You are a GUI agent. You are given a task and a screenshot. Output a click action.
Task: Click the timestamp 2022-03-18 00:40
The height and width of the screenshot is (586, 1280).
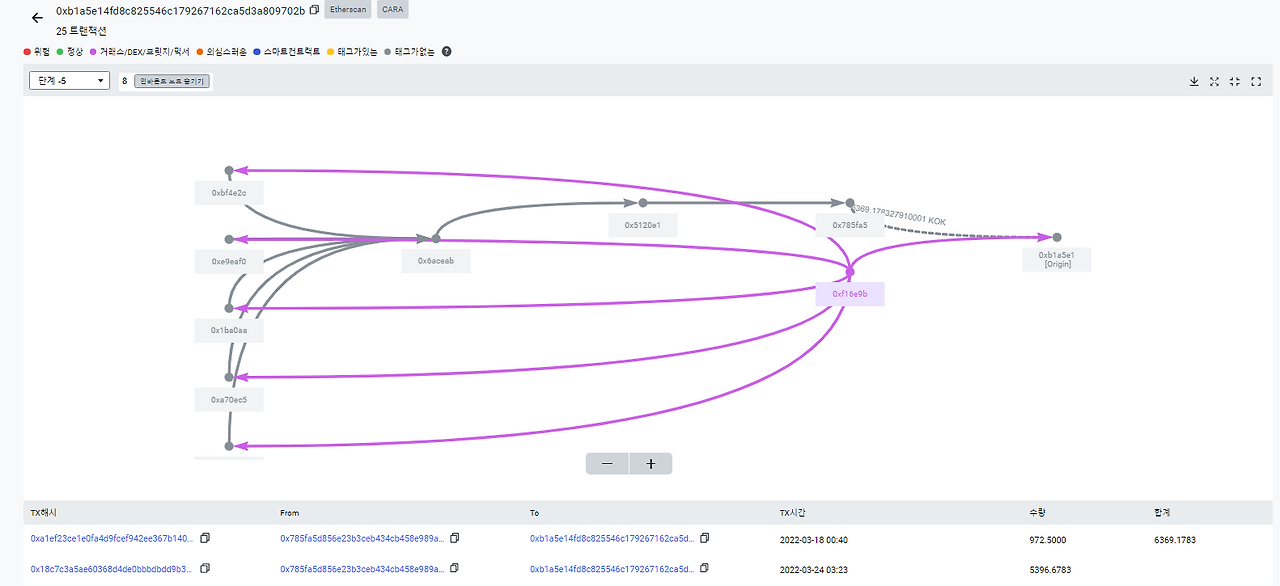click(x=814, y=539)
